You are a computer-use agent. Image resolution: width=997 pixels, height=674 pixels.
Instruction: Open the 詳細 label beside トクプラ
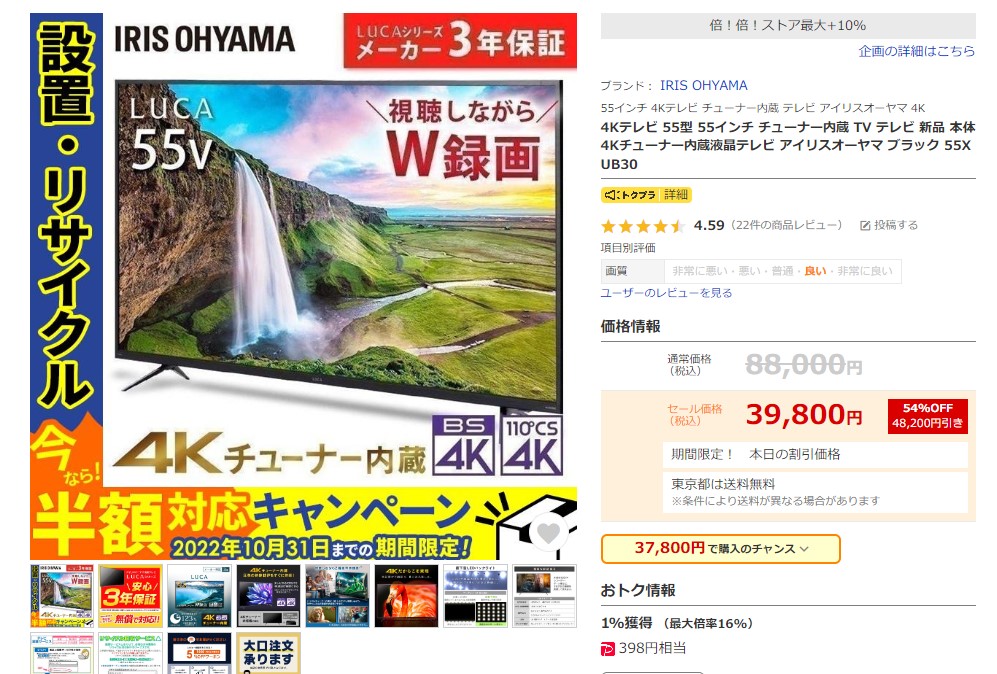tap(676, 195)
